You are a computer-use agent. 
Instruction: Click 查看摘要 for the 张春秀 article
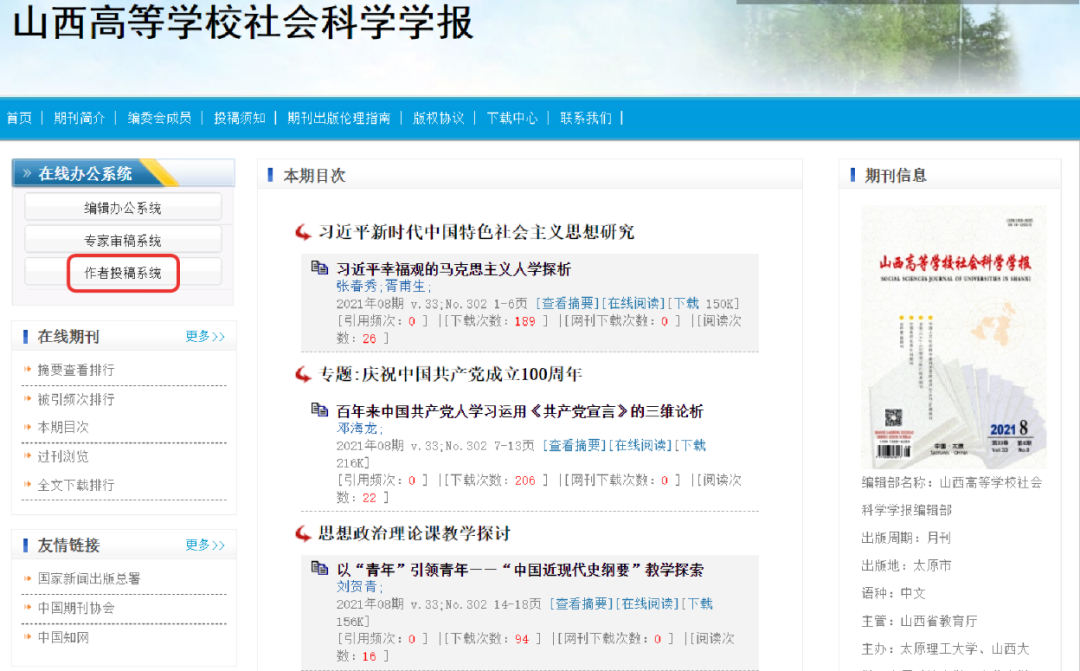pos(568,303)
